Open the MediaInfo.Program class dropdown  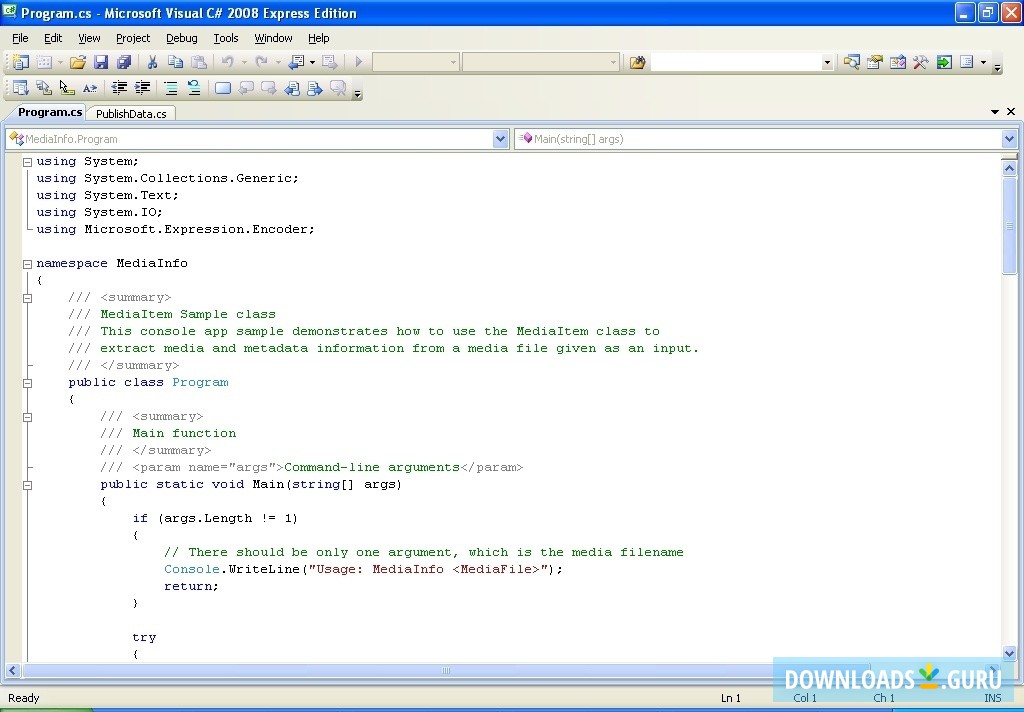coord(501,140)
